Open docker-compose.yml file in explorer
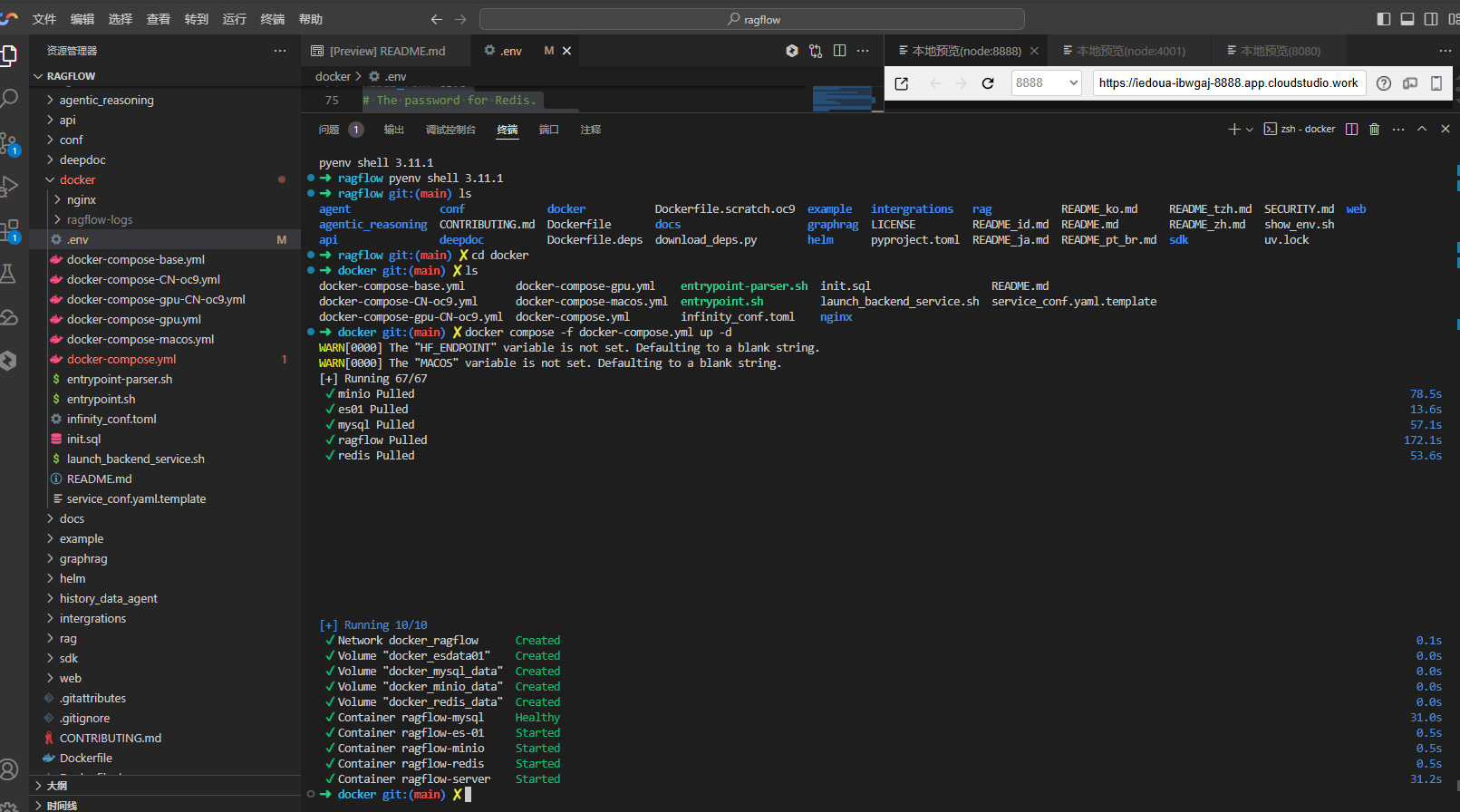 click(x=121, y=359)
